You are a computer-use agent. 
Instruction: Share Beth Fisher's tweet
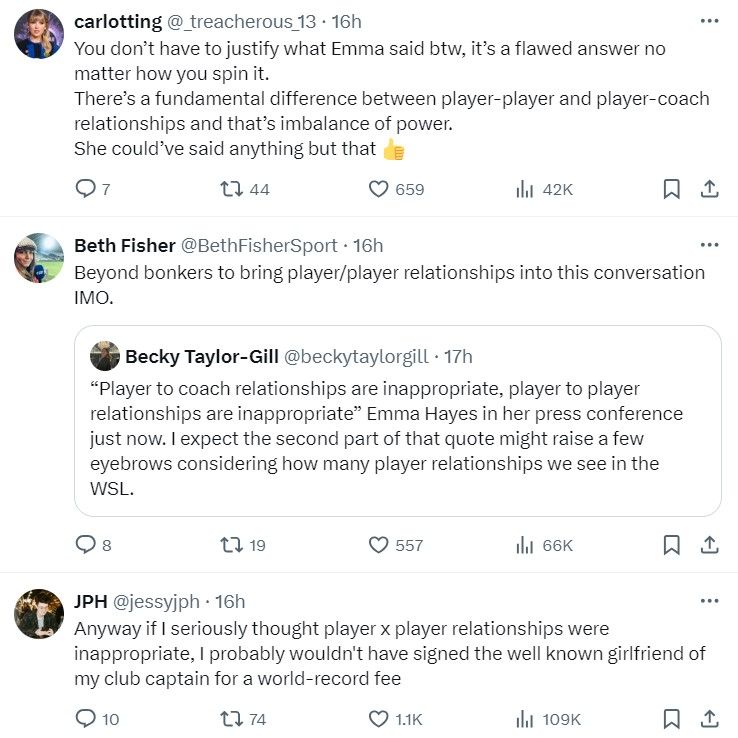[709, 545]
